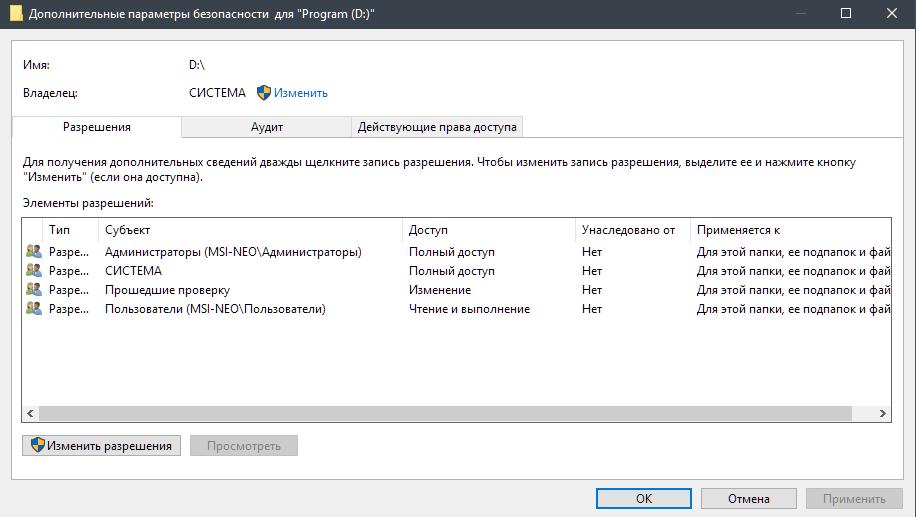Screen dimensions: 916x517
Task: Click the Изменить owner link
Action: pos(301,93)
